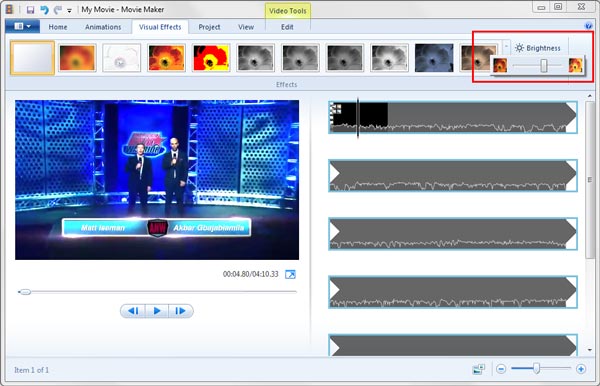This screenshot has height=386, width=600.
Task: Select the No effect thumbnail
Action: pos(33,58)
